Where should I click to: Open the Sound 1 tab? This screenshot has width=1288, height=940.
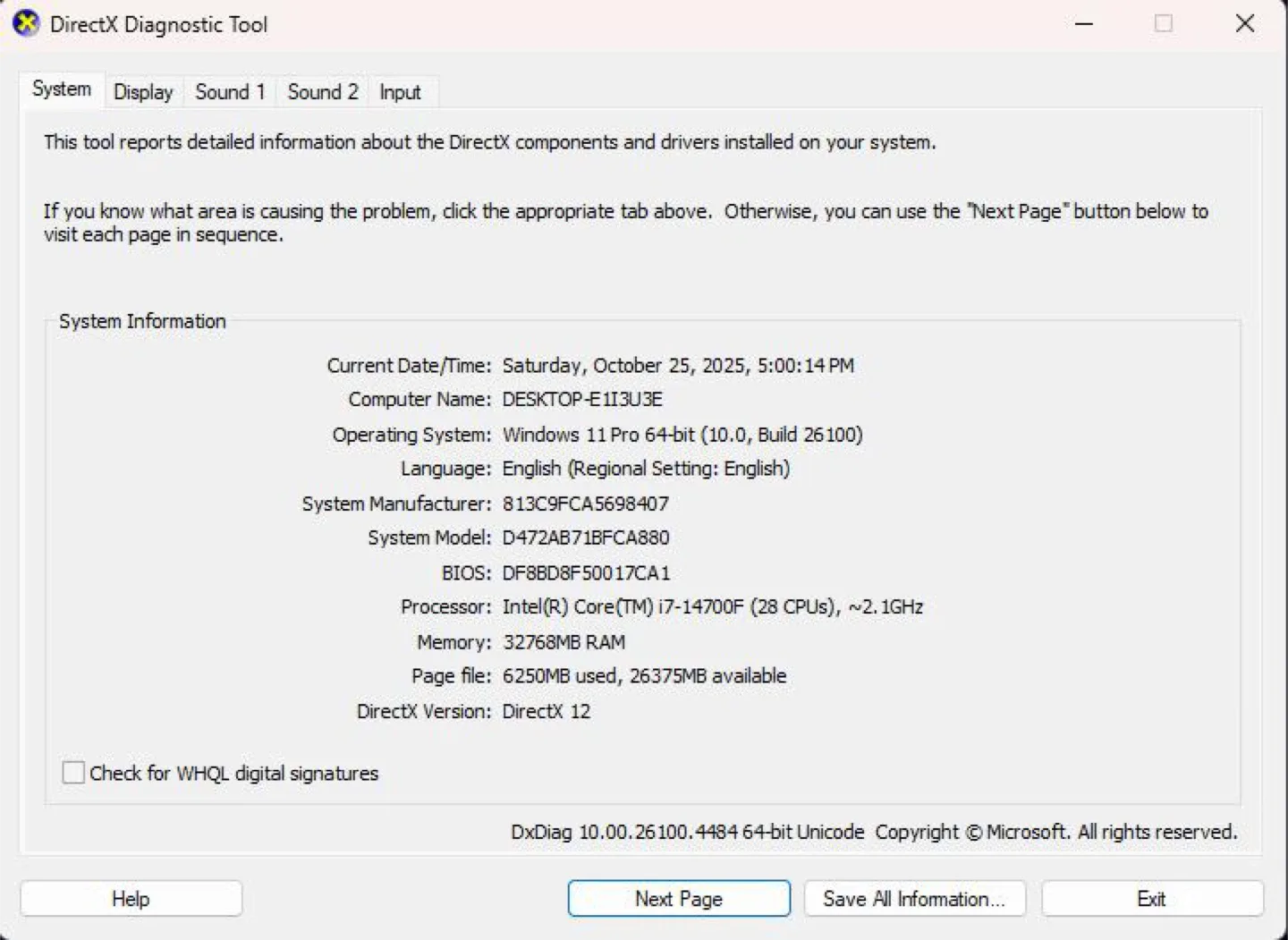(230, 92)
